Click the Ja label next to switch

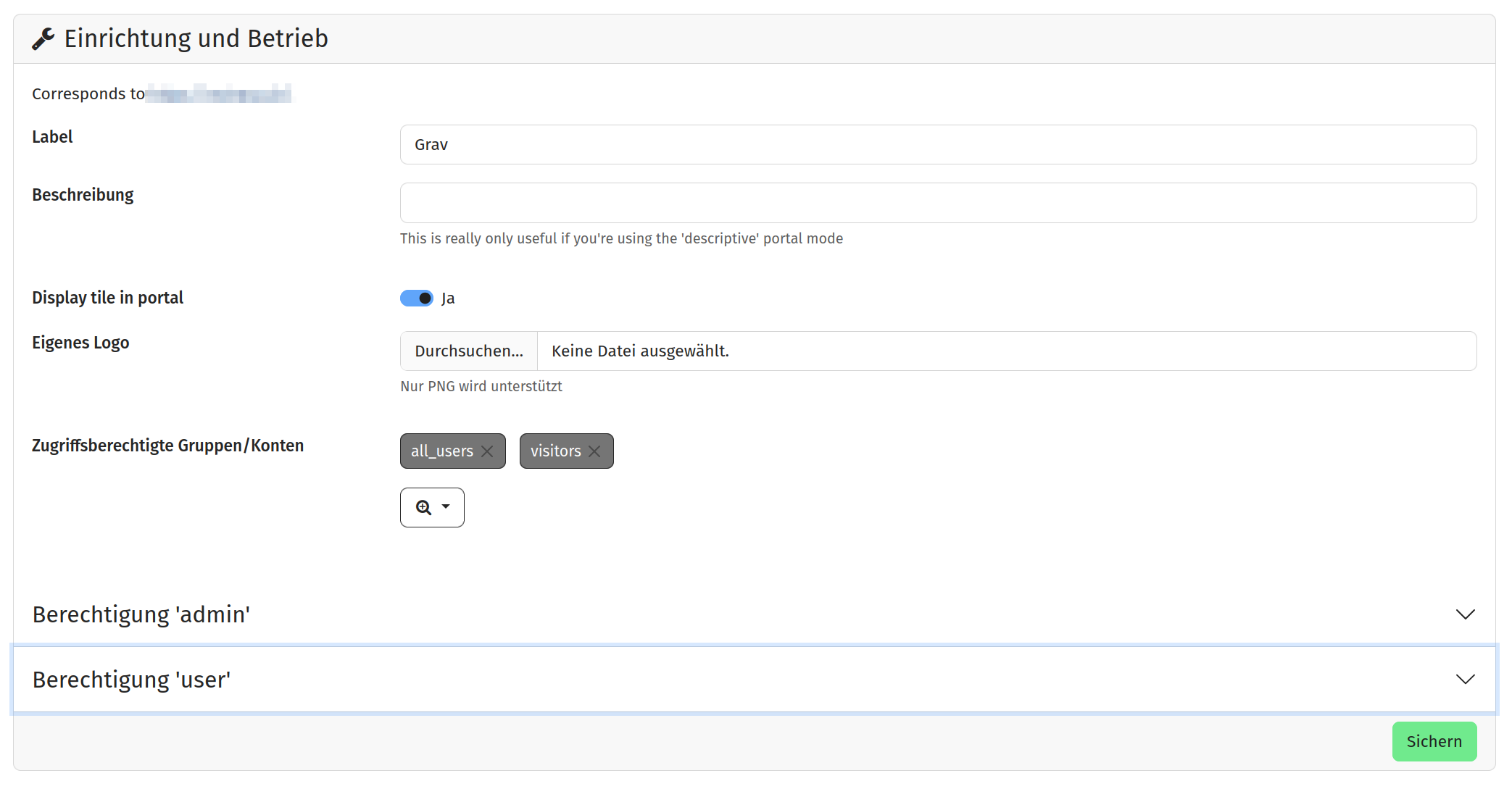pyautogui.click(x=448, y=299)
